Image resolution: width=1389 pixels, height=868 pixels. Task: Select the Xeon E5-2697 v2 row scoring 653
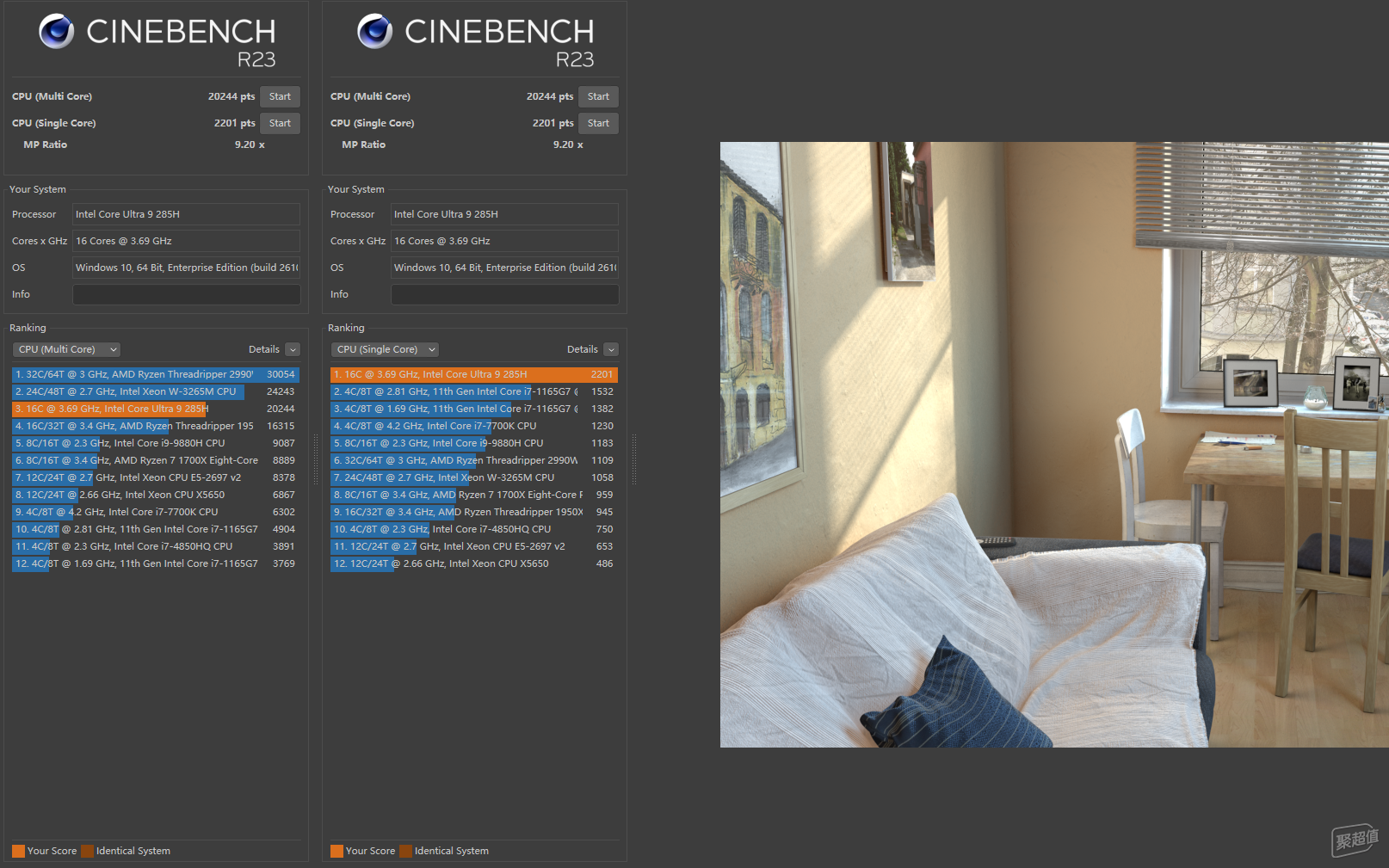point(474,546)
